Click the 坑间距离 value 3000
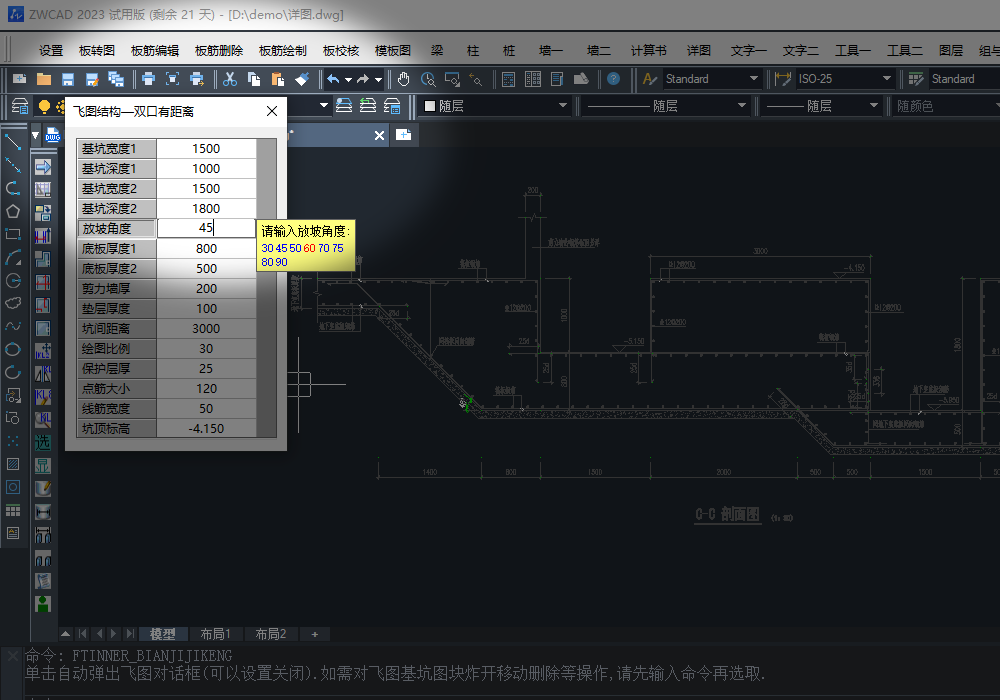 pos(206,328)
